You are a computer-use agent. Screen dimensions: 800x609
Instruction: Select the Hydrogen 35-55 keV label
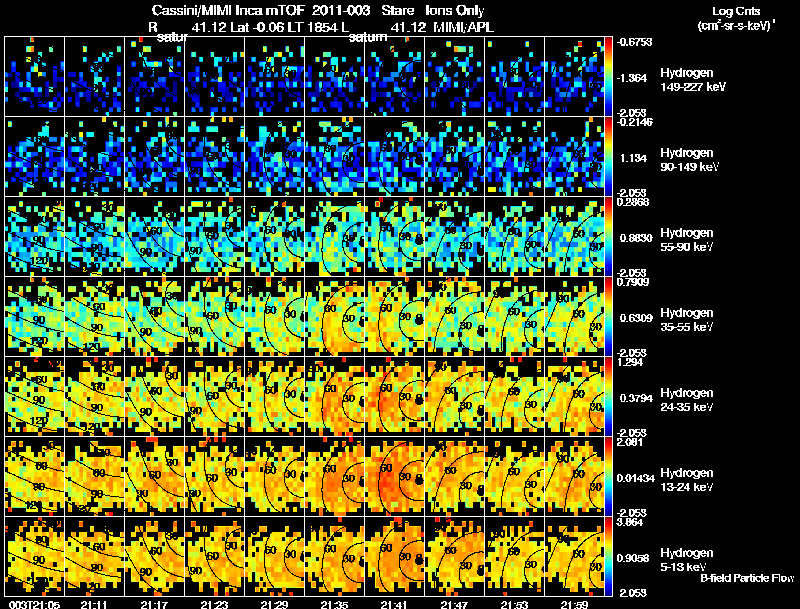[687, 320]
